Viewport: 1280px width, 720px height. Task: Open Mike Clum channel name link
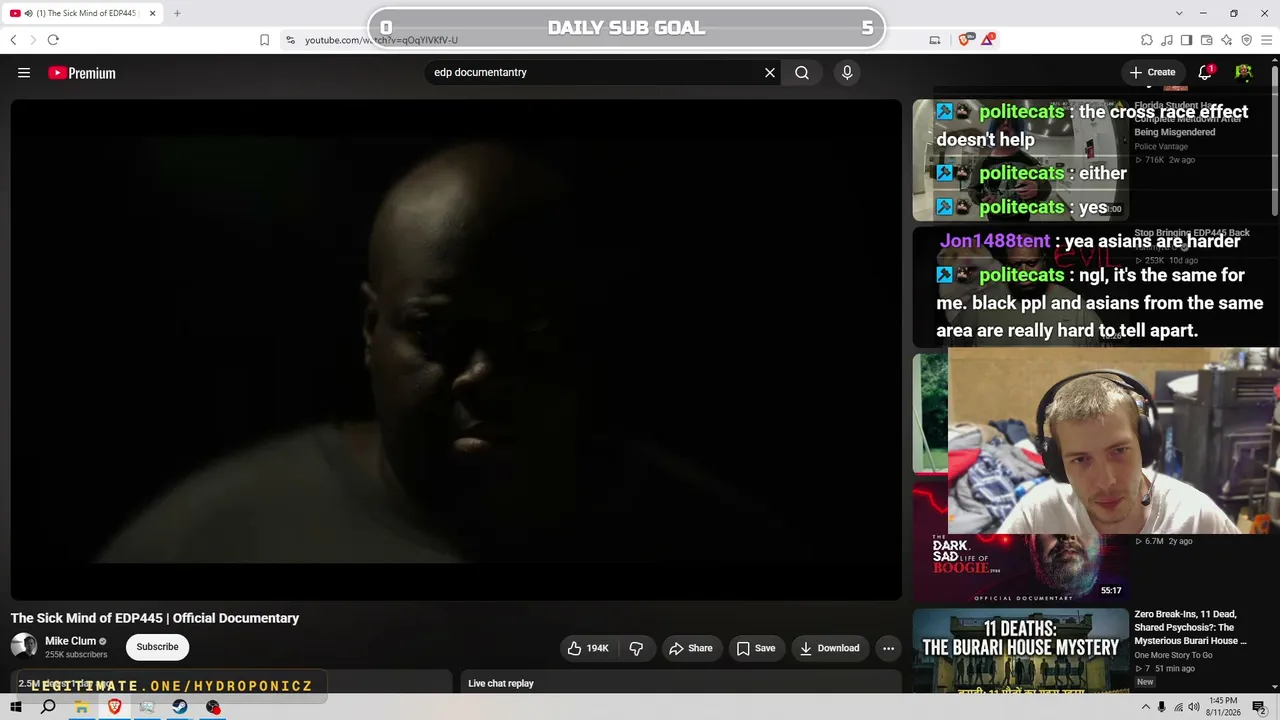[70, 641]
